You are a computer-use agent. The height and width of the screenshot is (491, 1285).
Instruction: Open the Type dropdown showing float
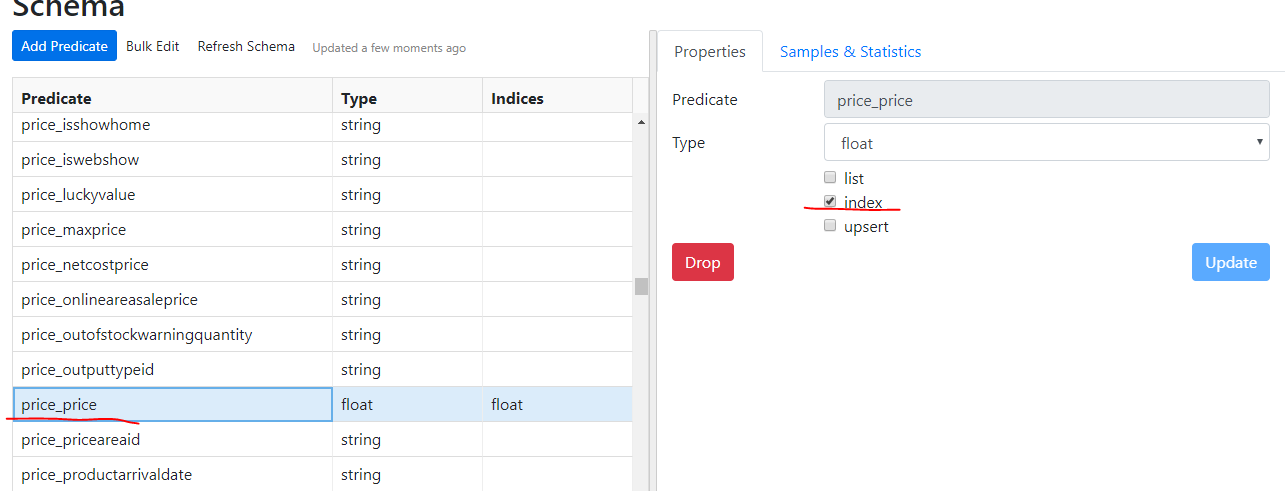[x=1046, y=143]
